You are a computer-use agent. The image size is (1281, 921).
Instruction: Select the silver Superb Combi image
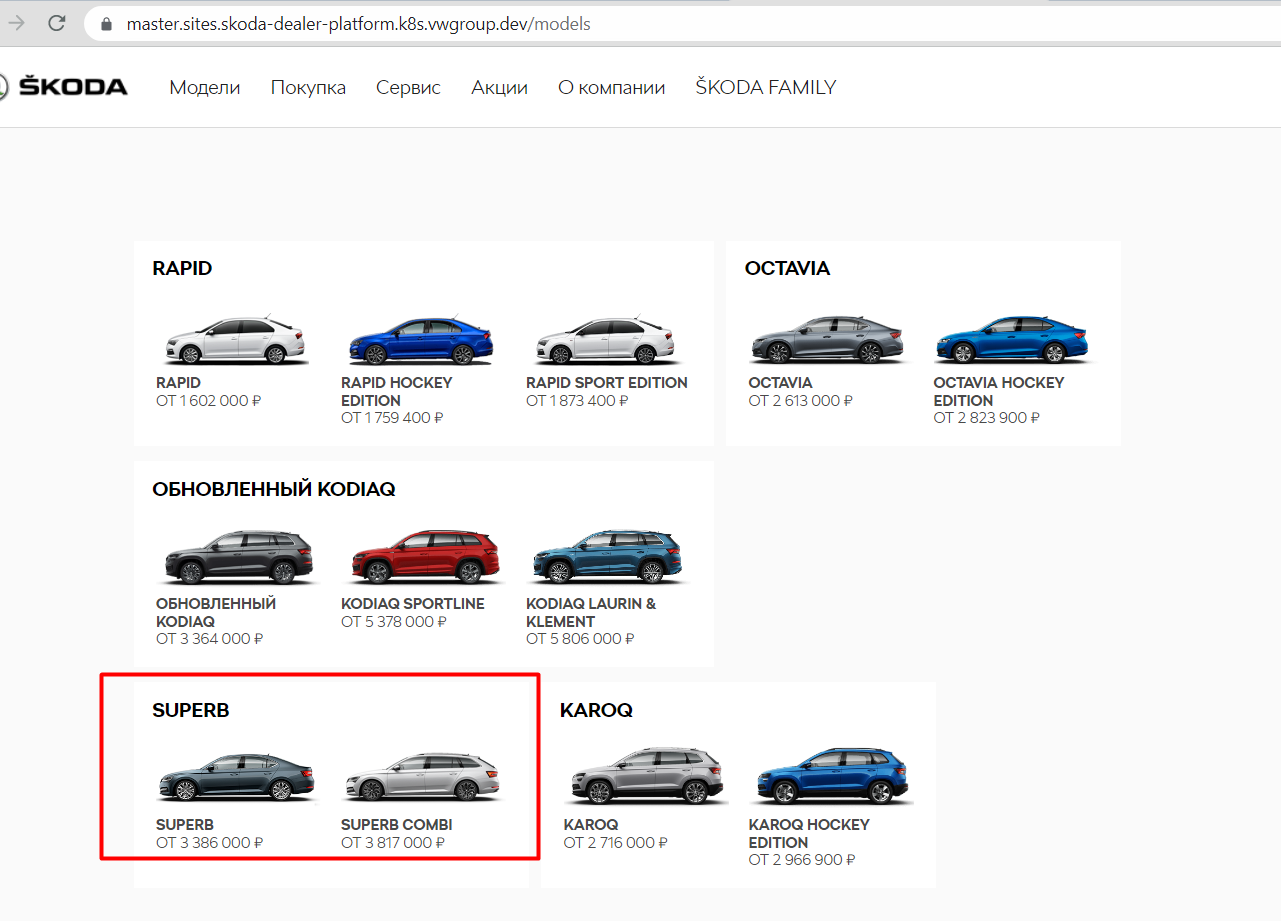[422, 778]
